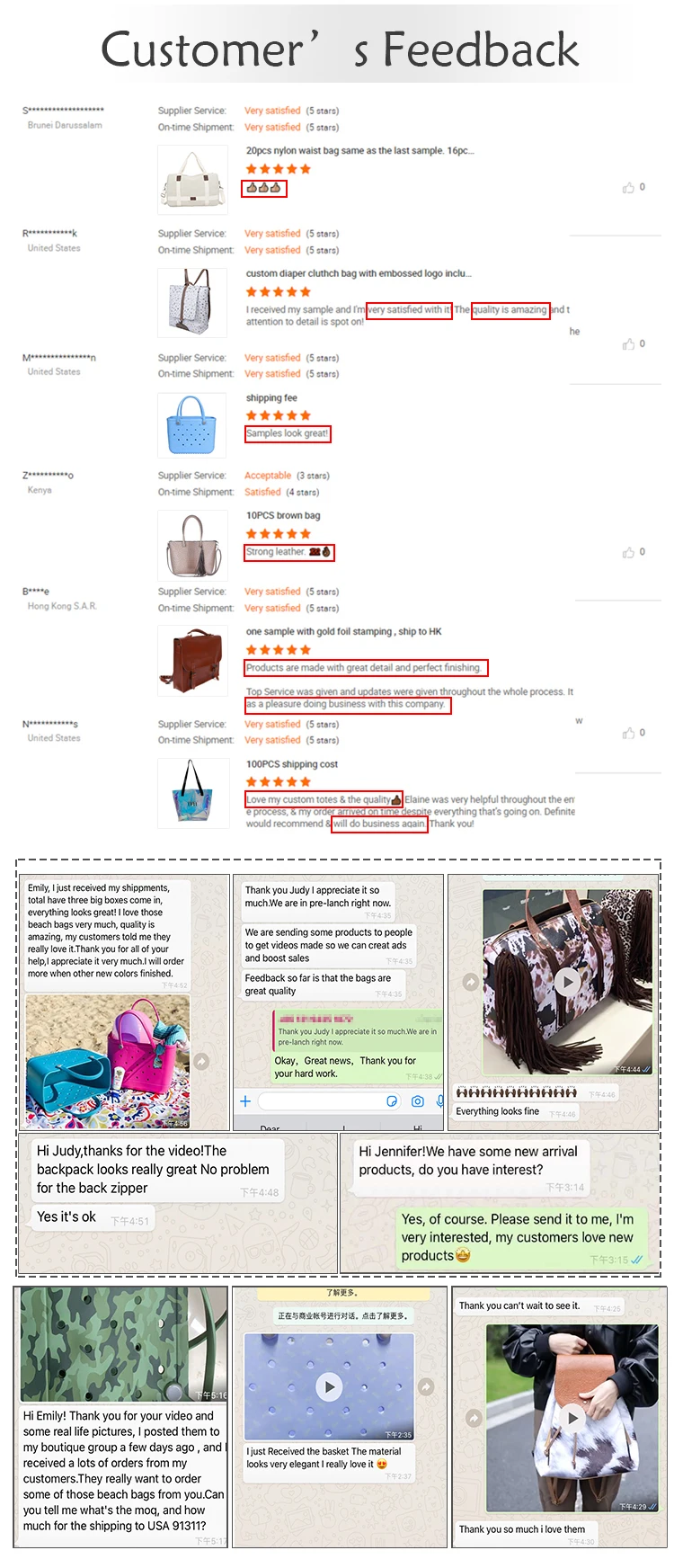This screenshot has width=674, height=1568.
Task: Click plus icon in chat input bar
Action: coord(245,1101)
